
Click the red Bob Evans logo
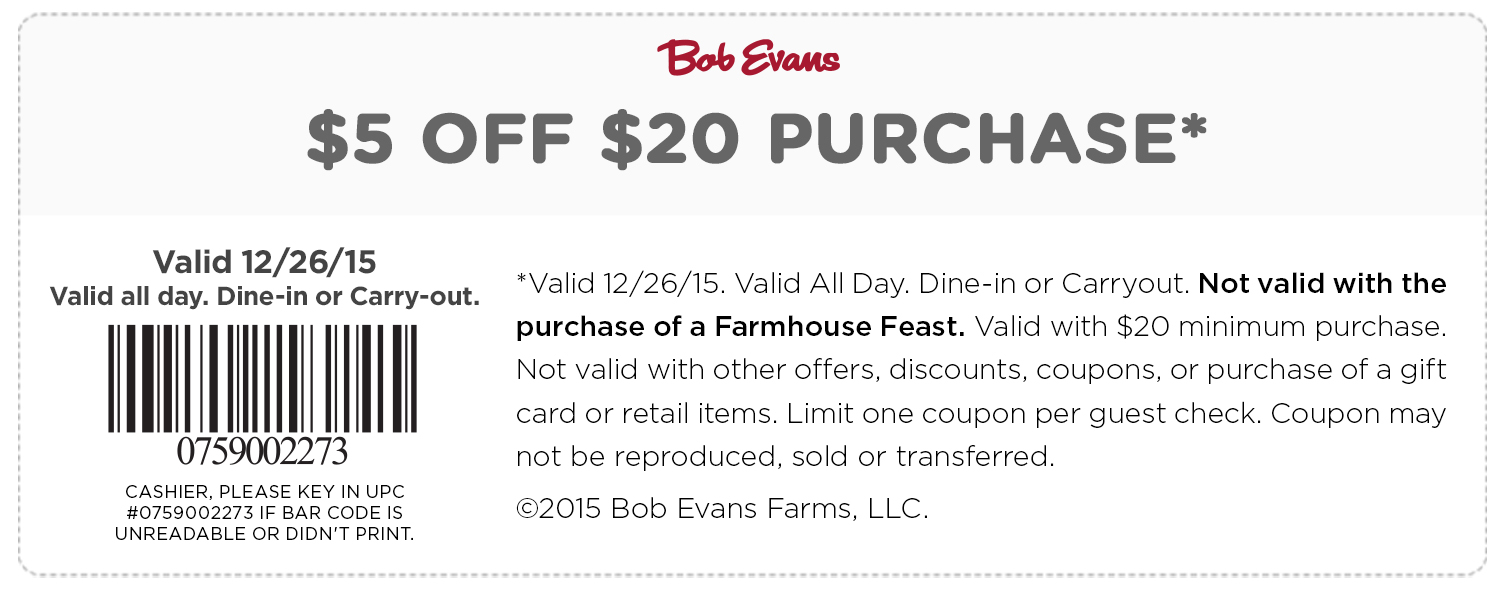point(748,57)
